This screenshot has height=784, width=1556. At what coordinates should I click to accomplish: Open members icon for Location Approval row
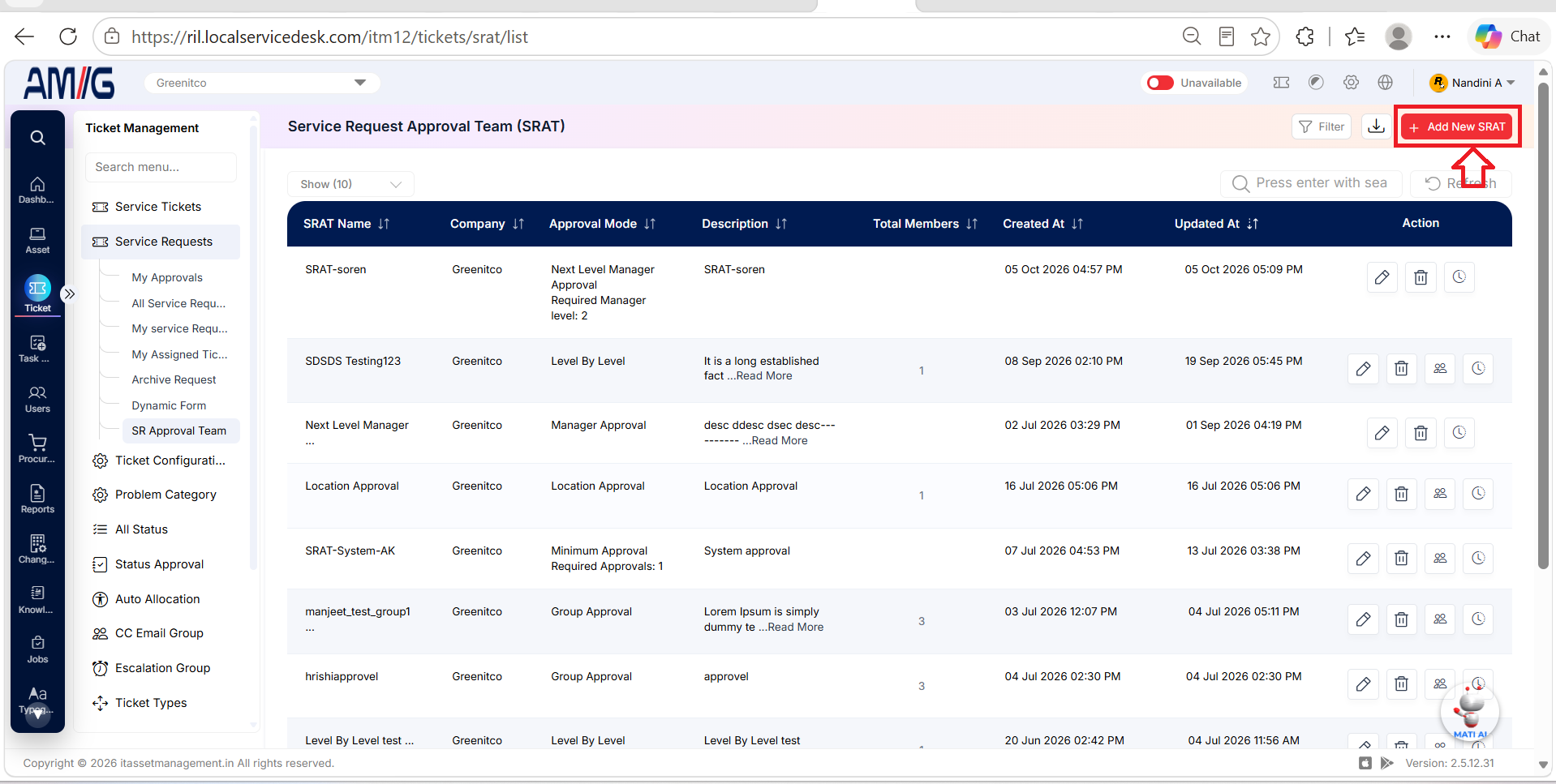[x=1440, y=494]
